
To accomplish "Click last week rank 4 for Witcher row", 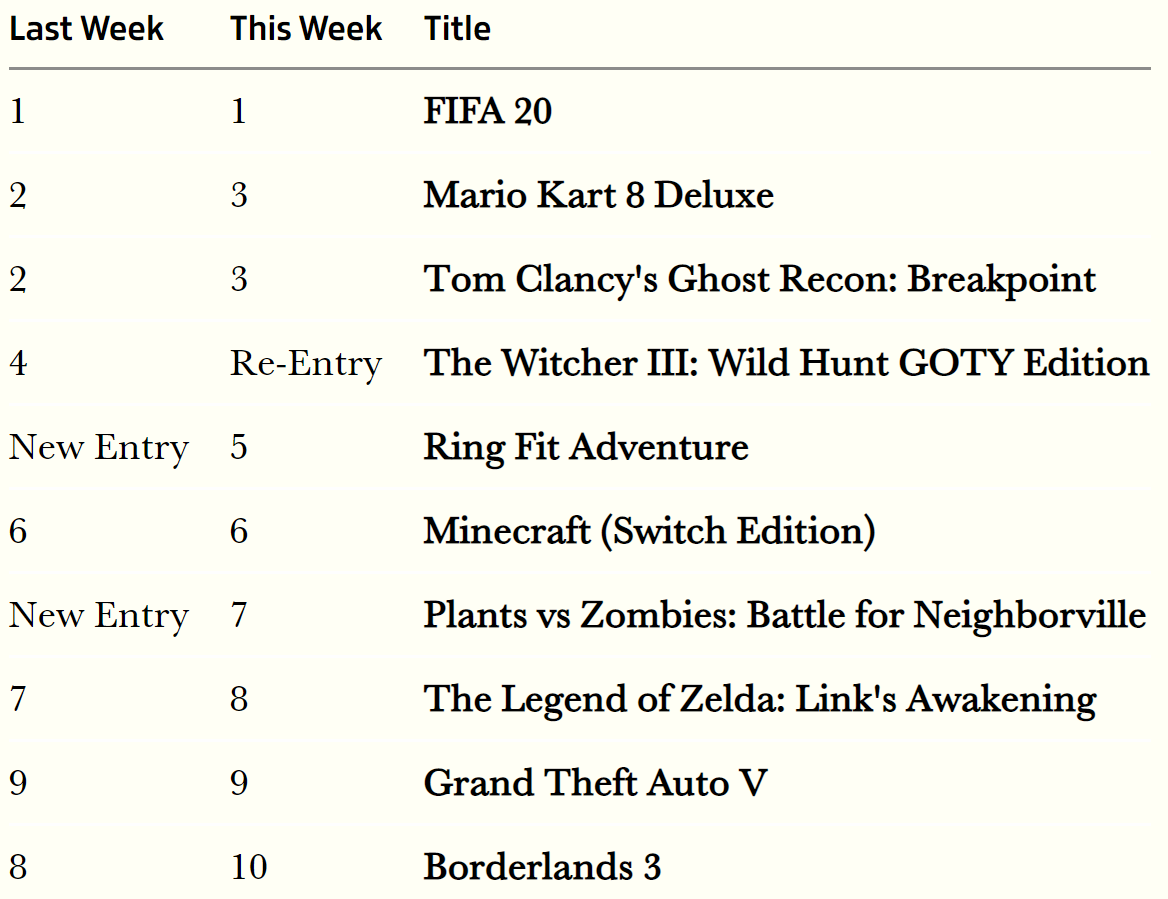I will tap(19, 363).
